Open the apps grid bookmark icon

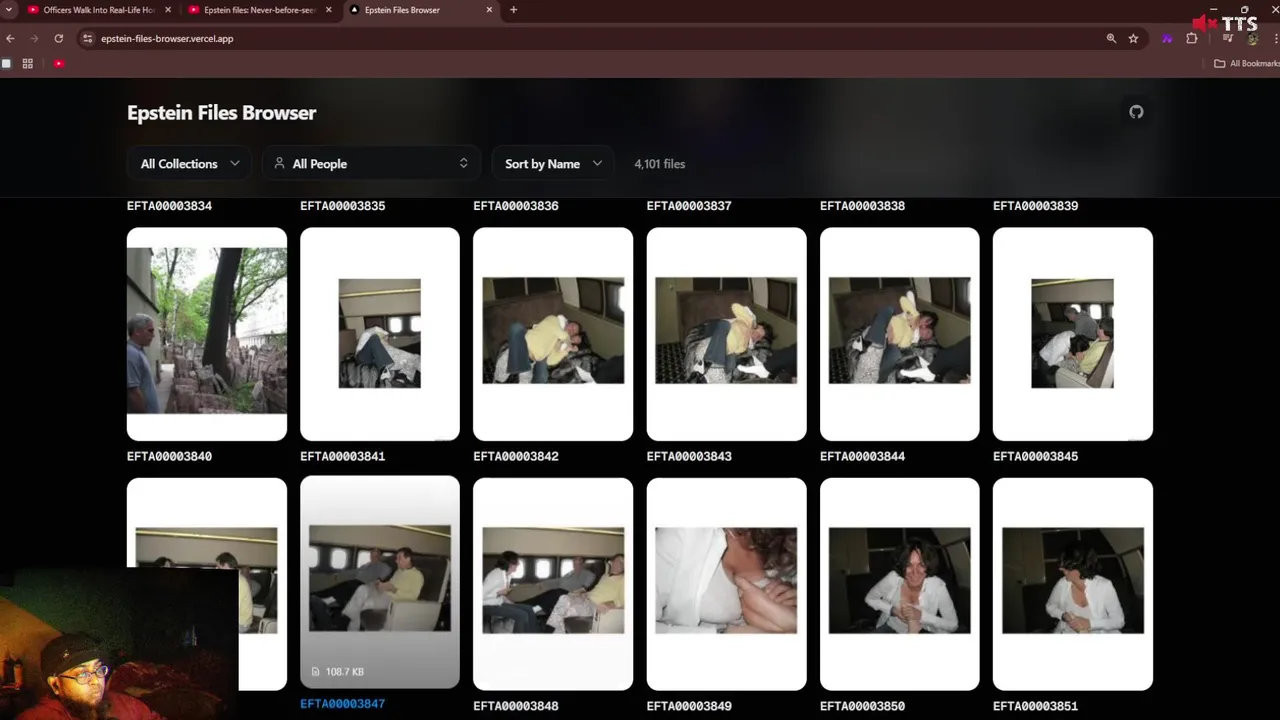pos(28,63)
